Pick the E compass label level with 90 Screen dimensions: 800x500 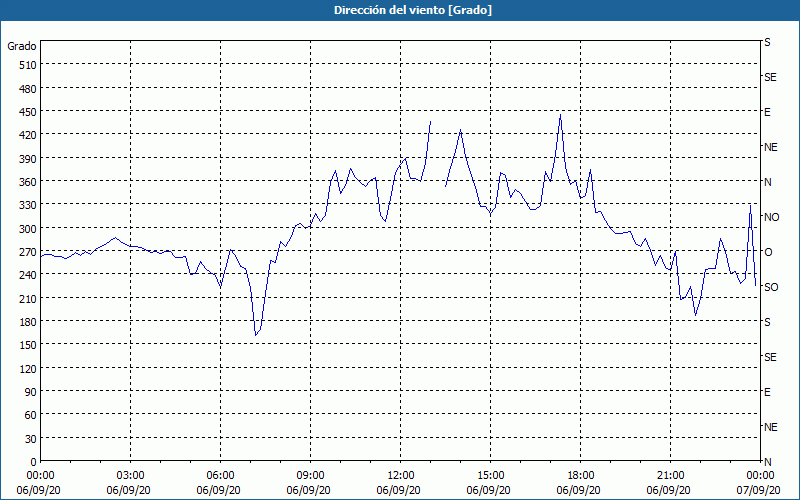(x=767, y=392)
